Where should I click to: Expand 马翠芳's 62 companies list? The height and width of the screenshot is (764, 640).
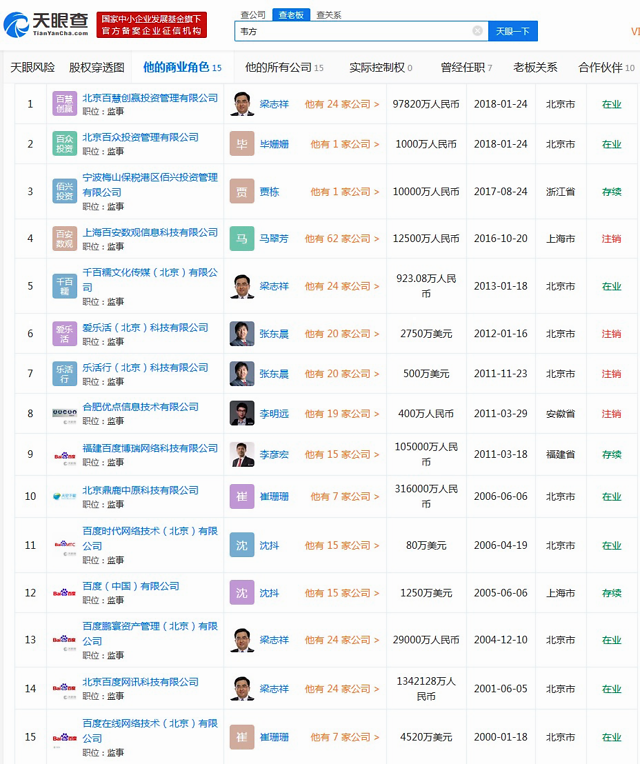tap(342, 240)
